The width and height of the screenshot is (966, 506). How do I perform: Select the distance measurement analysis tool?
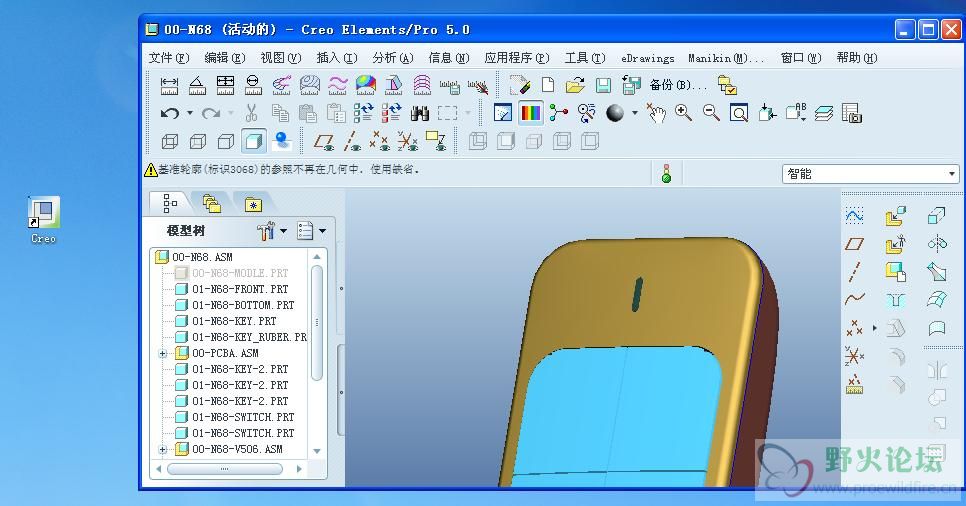[169, 84]
